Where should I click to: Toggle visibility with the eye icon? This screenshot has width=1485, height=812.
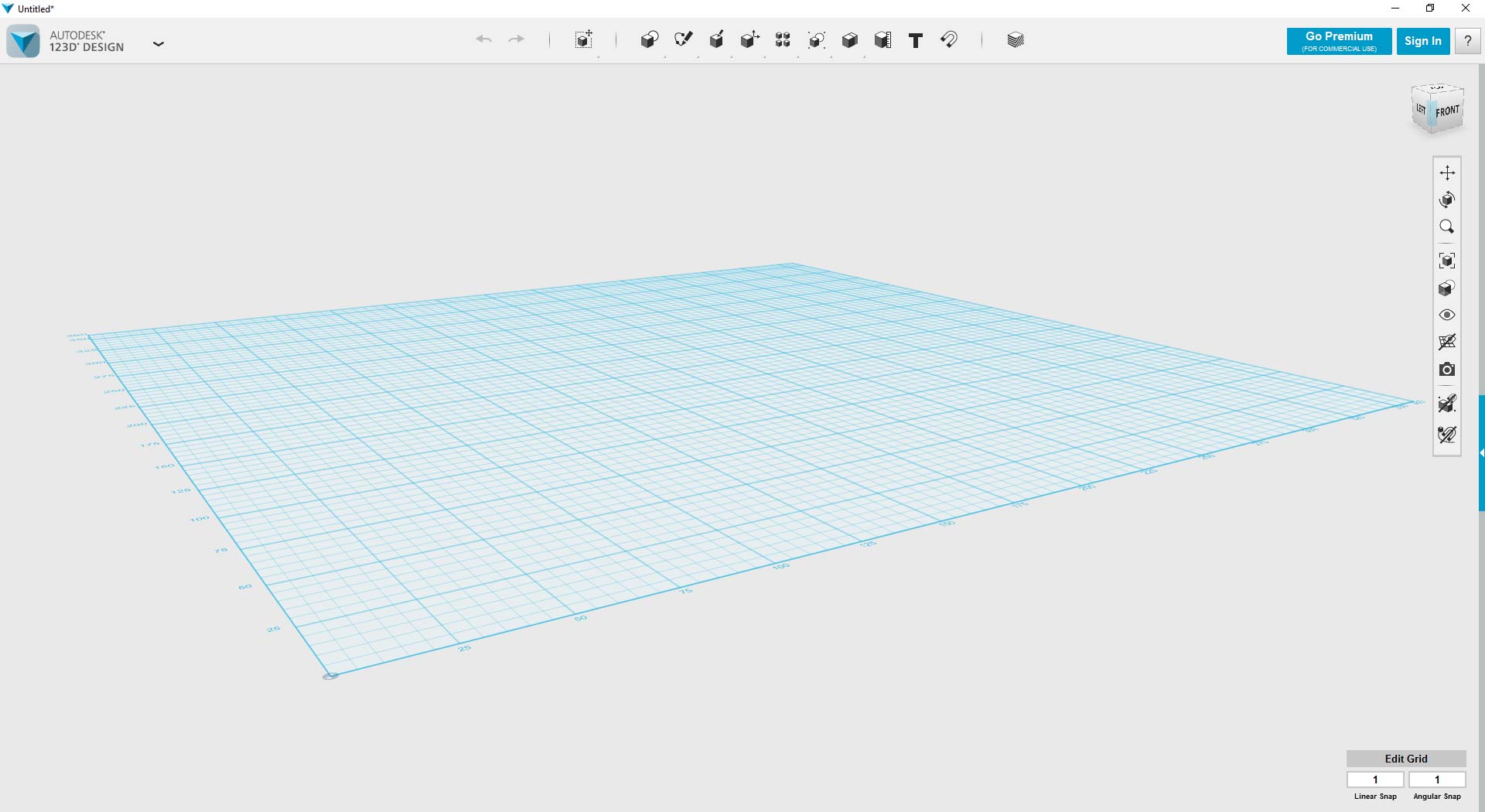(x=1447, y=315)
